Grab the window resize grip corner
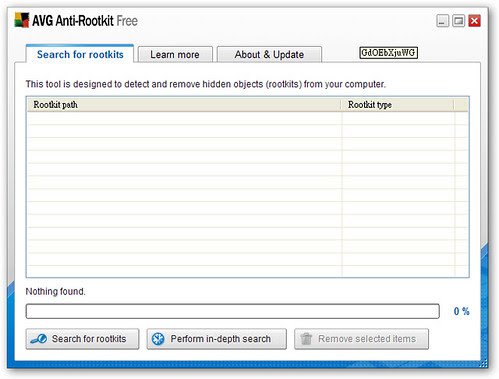This screenshot has width=499, height=379. click(483, 363)
